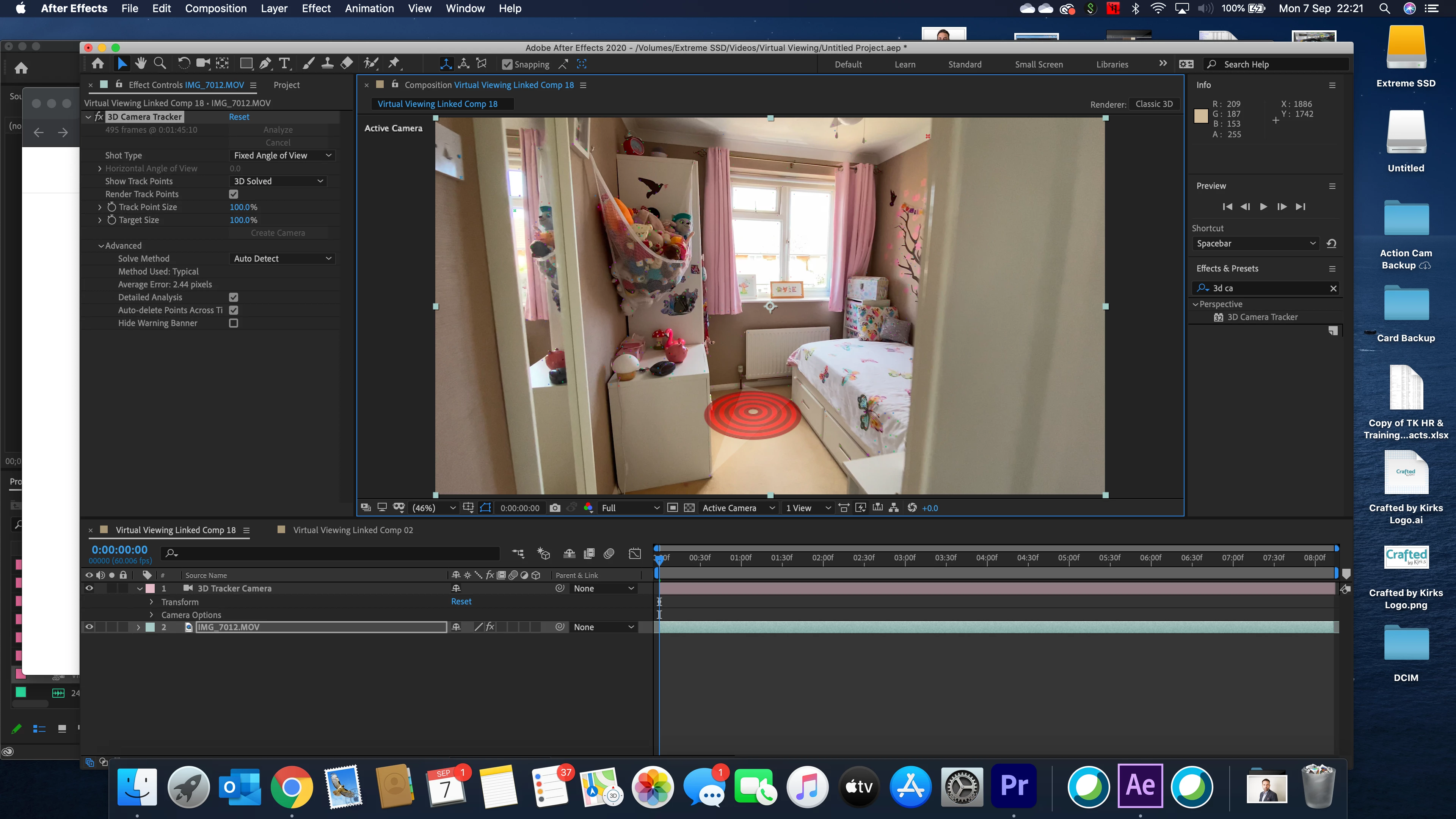Toggle the Snapping checkbox
The width and height of the screenshot is (1456, 819).
[507, 64]
